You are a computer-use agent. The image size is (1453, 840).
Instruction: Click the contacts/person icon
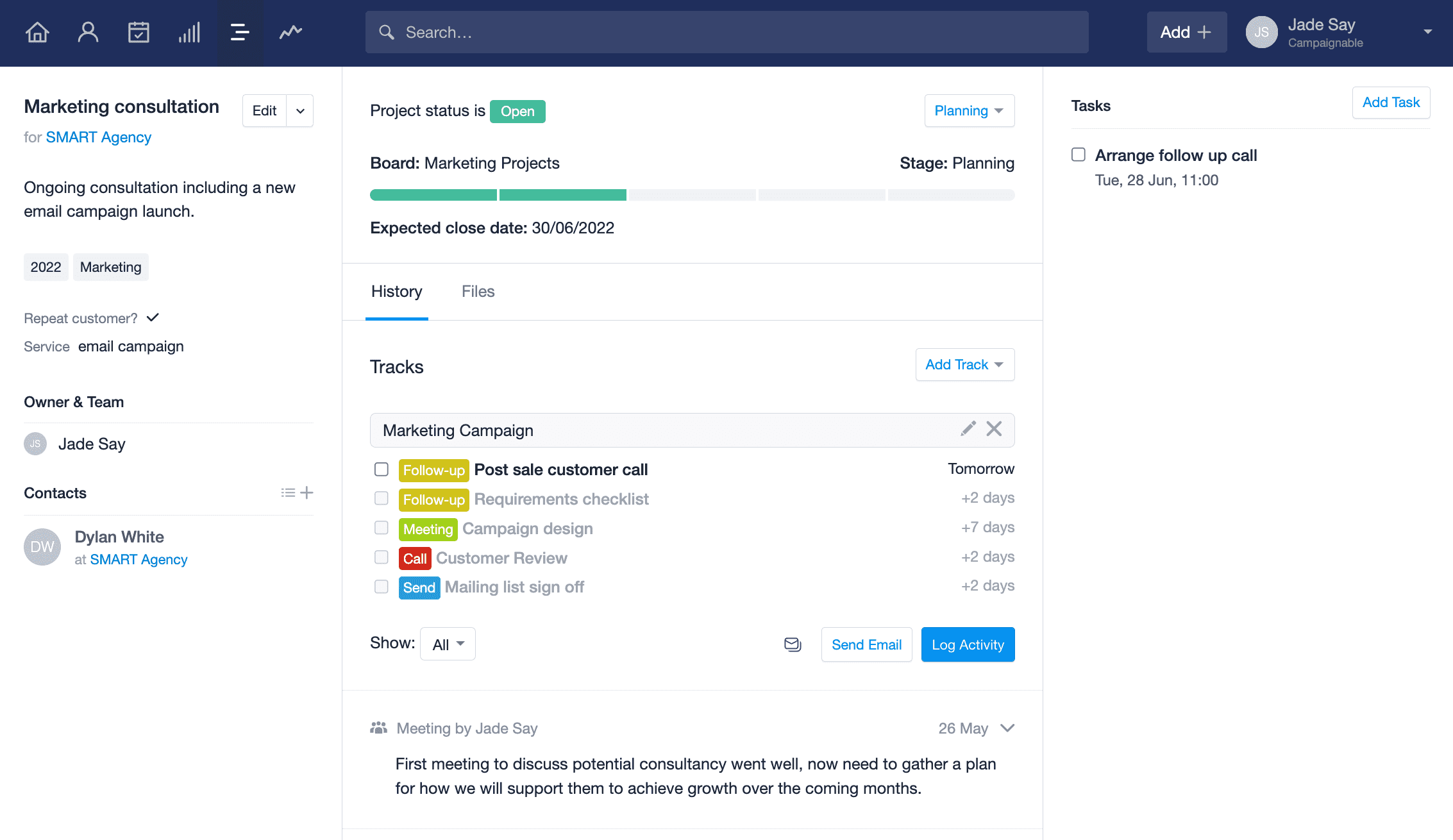[x=87, y=32]
